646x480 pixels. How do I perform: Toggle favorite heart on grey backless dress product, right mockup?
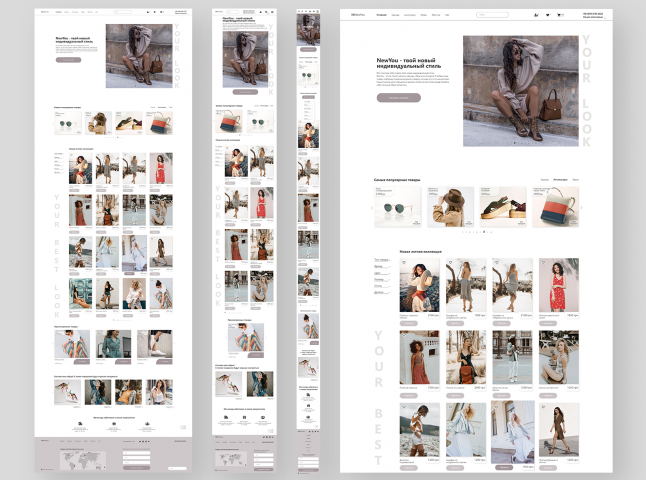(450, 262)
